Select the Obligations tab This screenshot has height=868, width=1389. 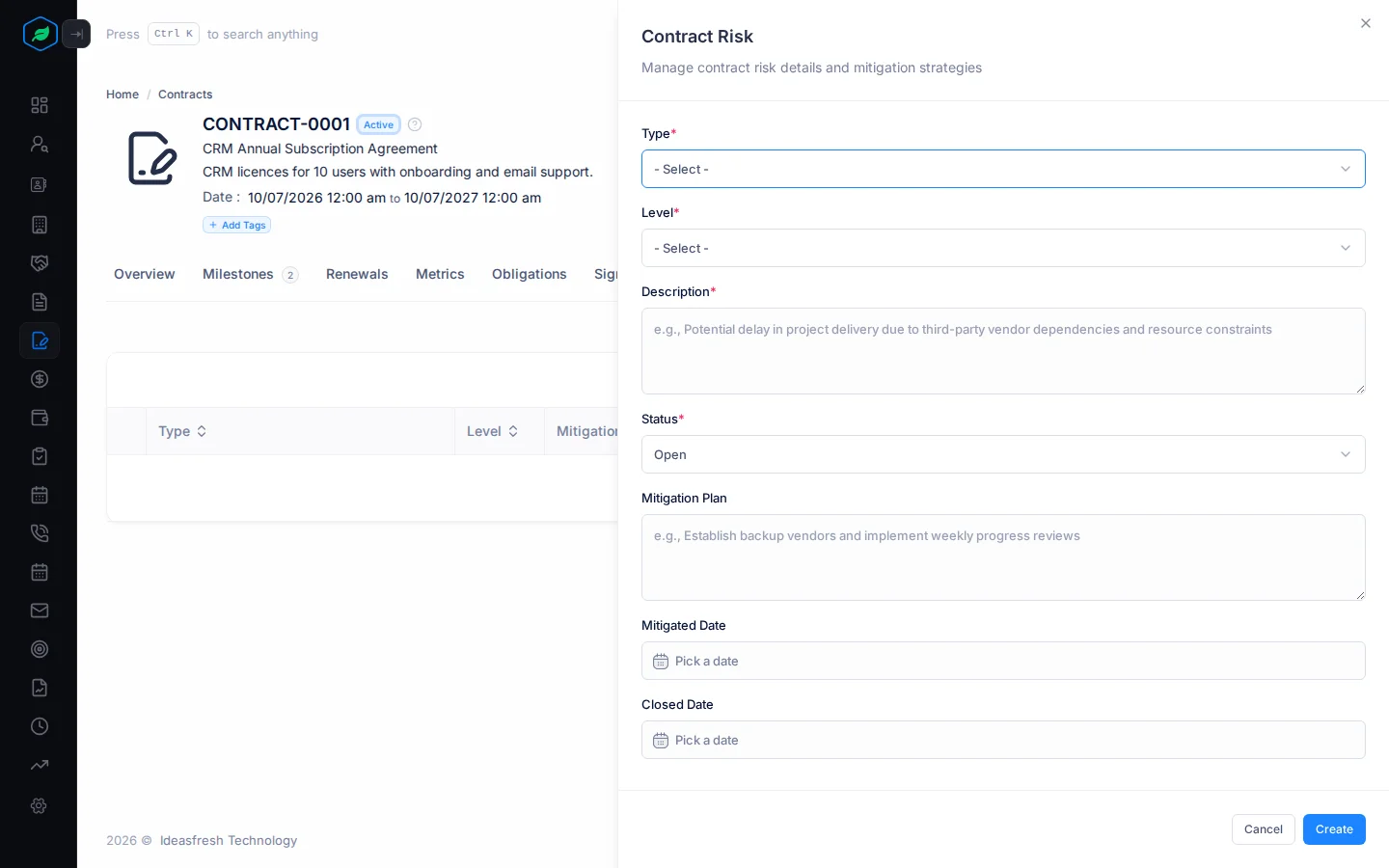[x=530, y=274]
